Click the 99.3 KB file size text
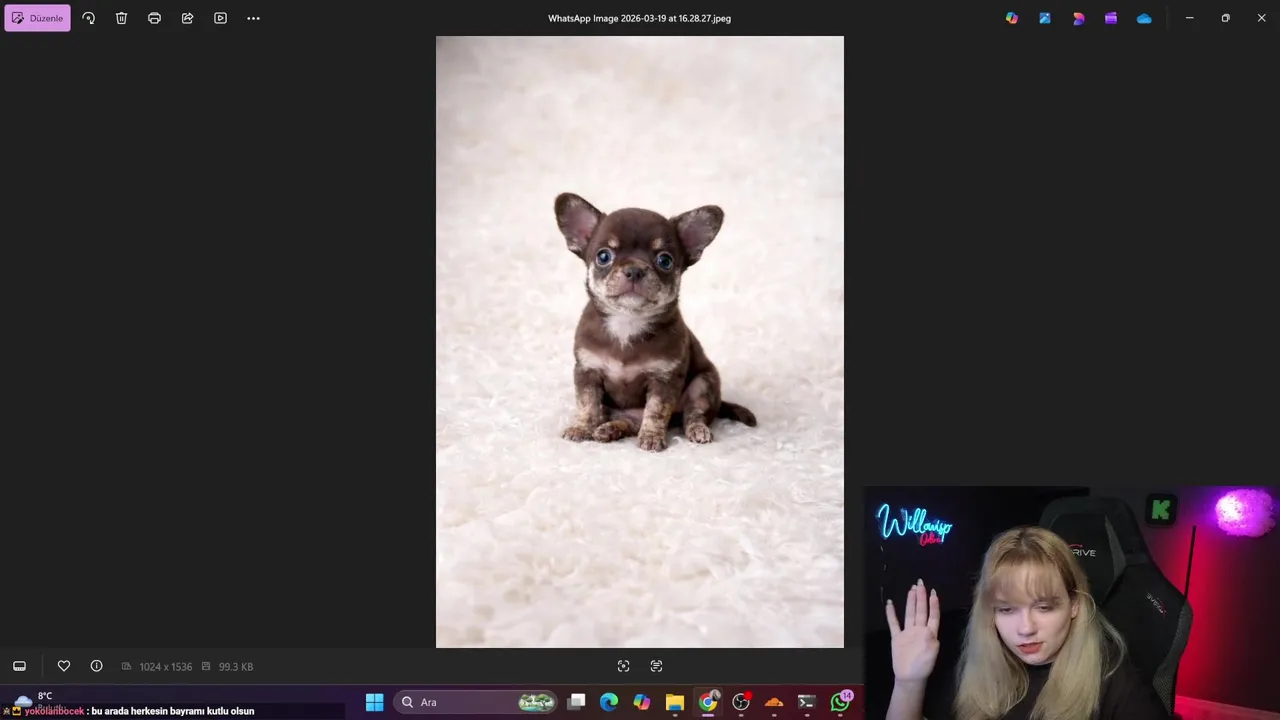 point(236,667)
